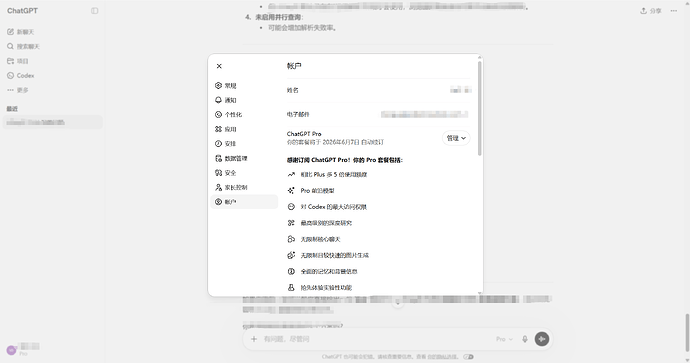Click the memory and context icon in plan features
690x363 pixels.
point(291,271)
